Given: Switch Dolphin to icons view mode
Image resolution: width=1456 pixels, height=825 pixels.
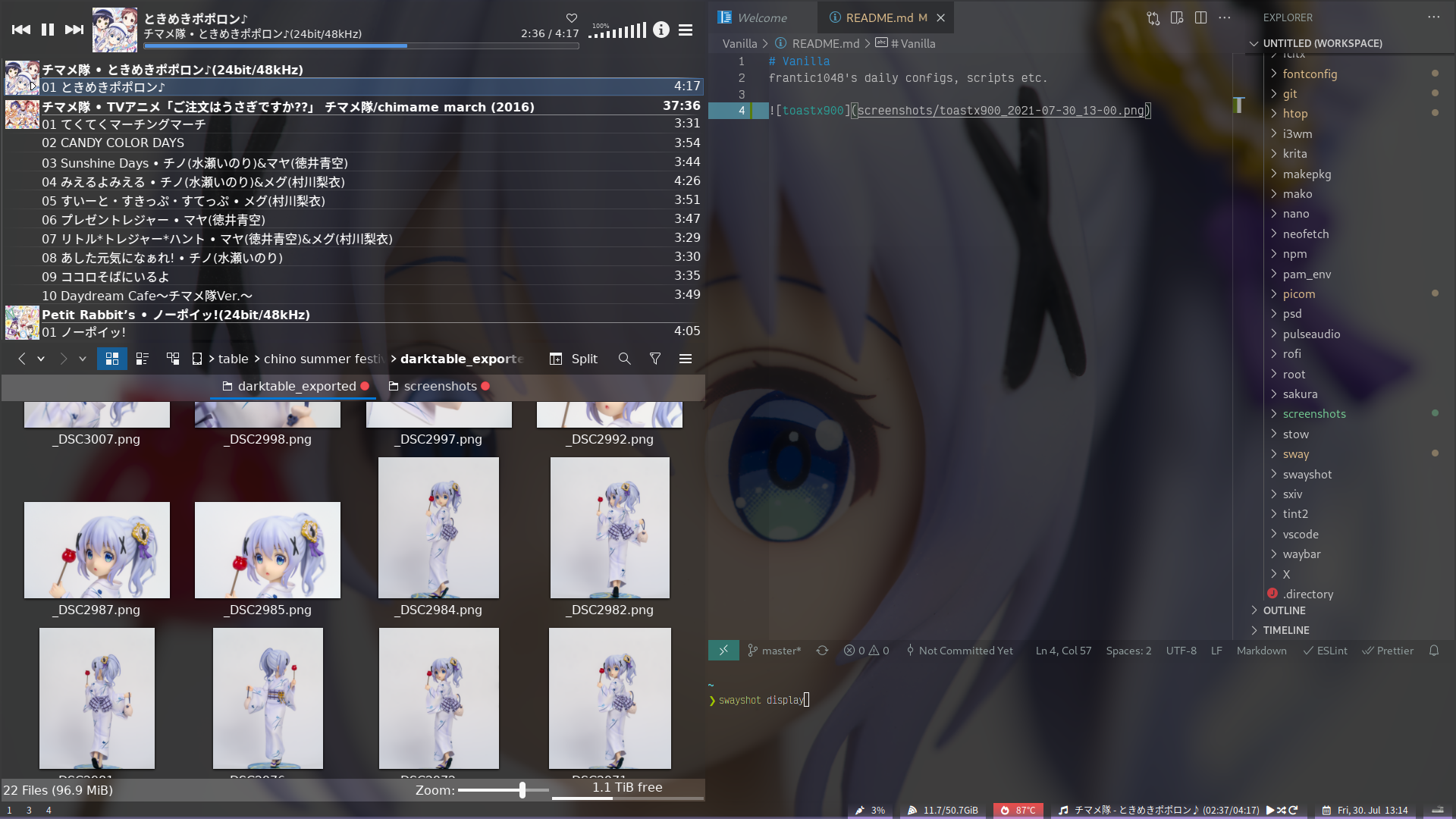Looking at the screenshot, I should point(112,359).
